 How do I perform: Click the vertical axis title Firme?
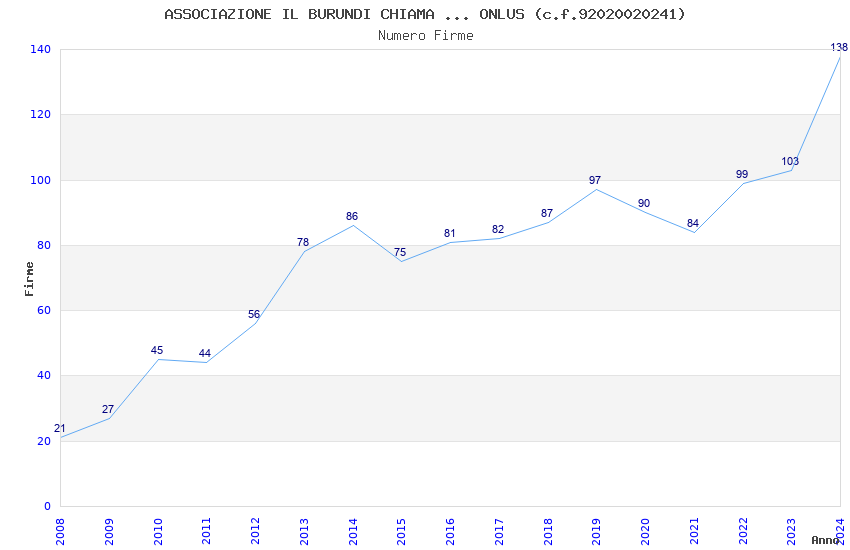tap(29, 279)
